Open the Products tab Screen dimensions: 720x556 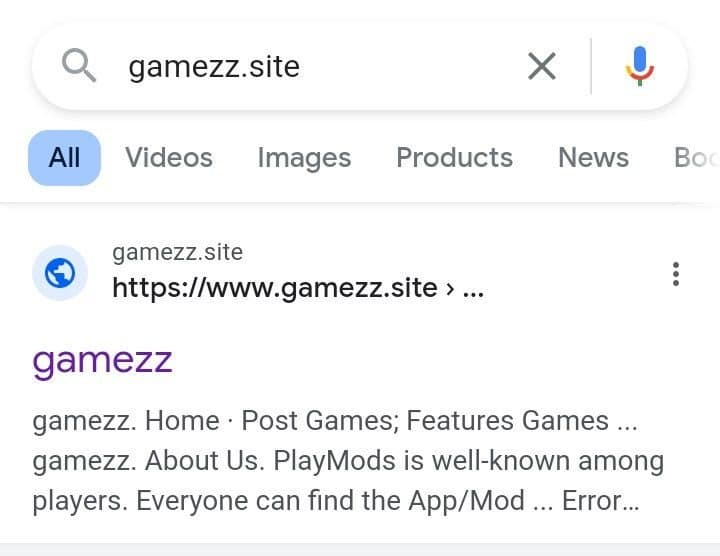[x=454, y=157]
